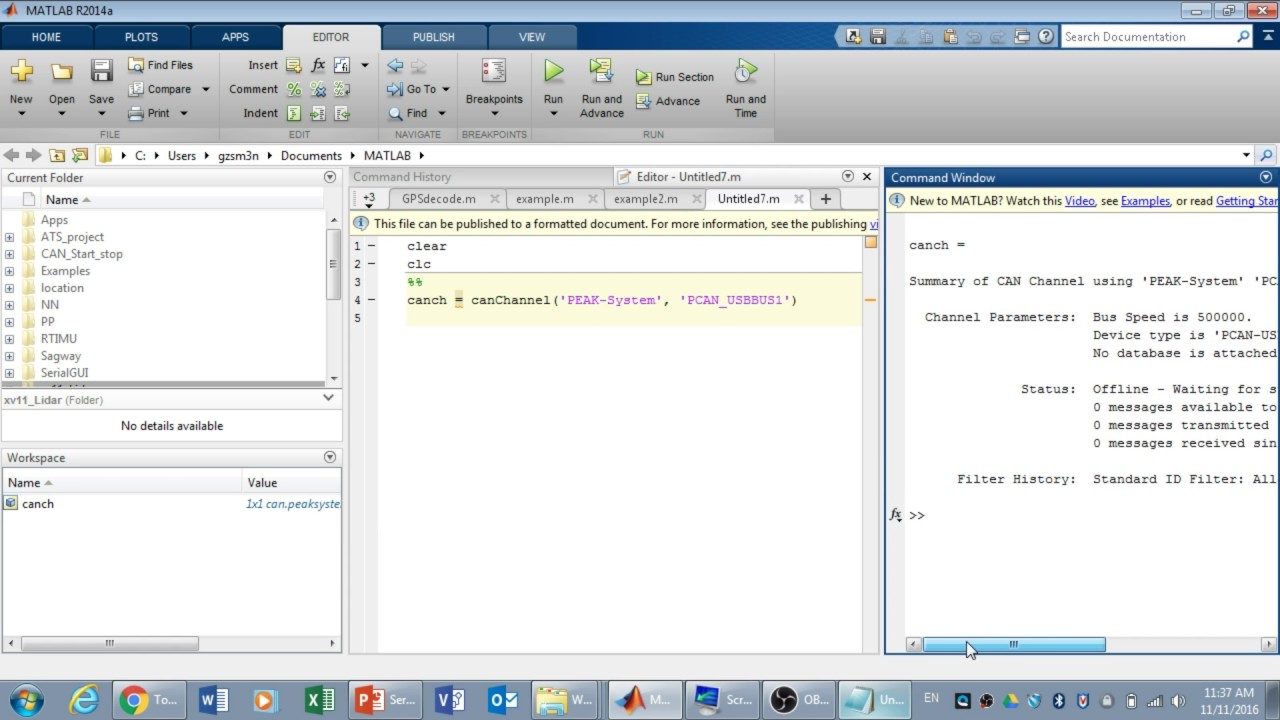The width and height of the screenshot is (1280, 720).
Task: Go up one folder level icon
Action: click(57, 155)
